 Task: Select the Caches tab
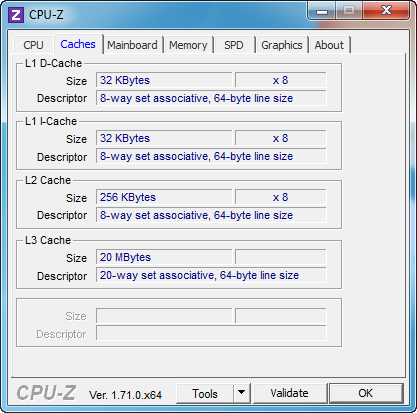tap(78, 44)
